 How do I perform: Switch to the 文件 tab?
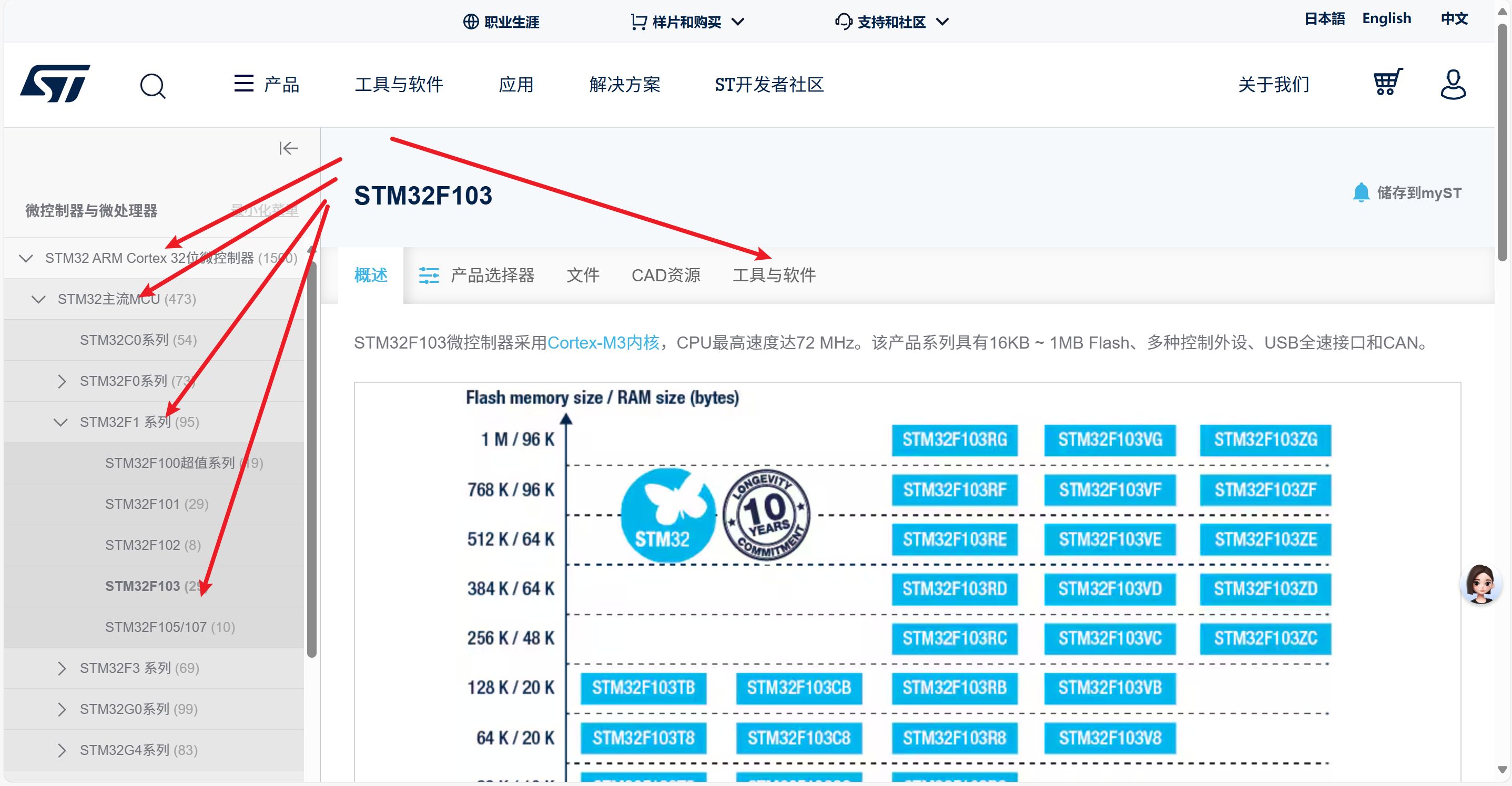tap(583, 274)
